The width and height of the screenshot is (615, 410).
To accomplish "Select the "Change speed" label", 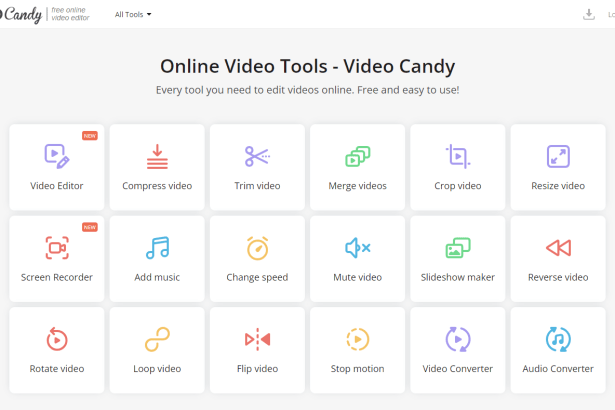I will pos(257,277).
